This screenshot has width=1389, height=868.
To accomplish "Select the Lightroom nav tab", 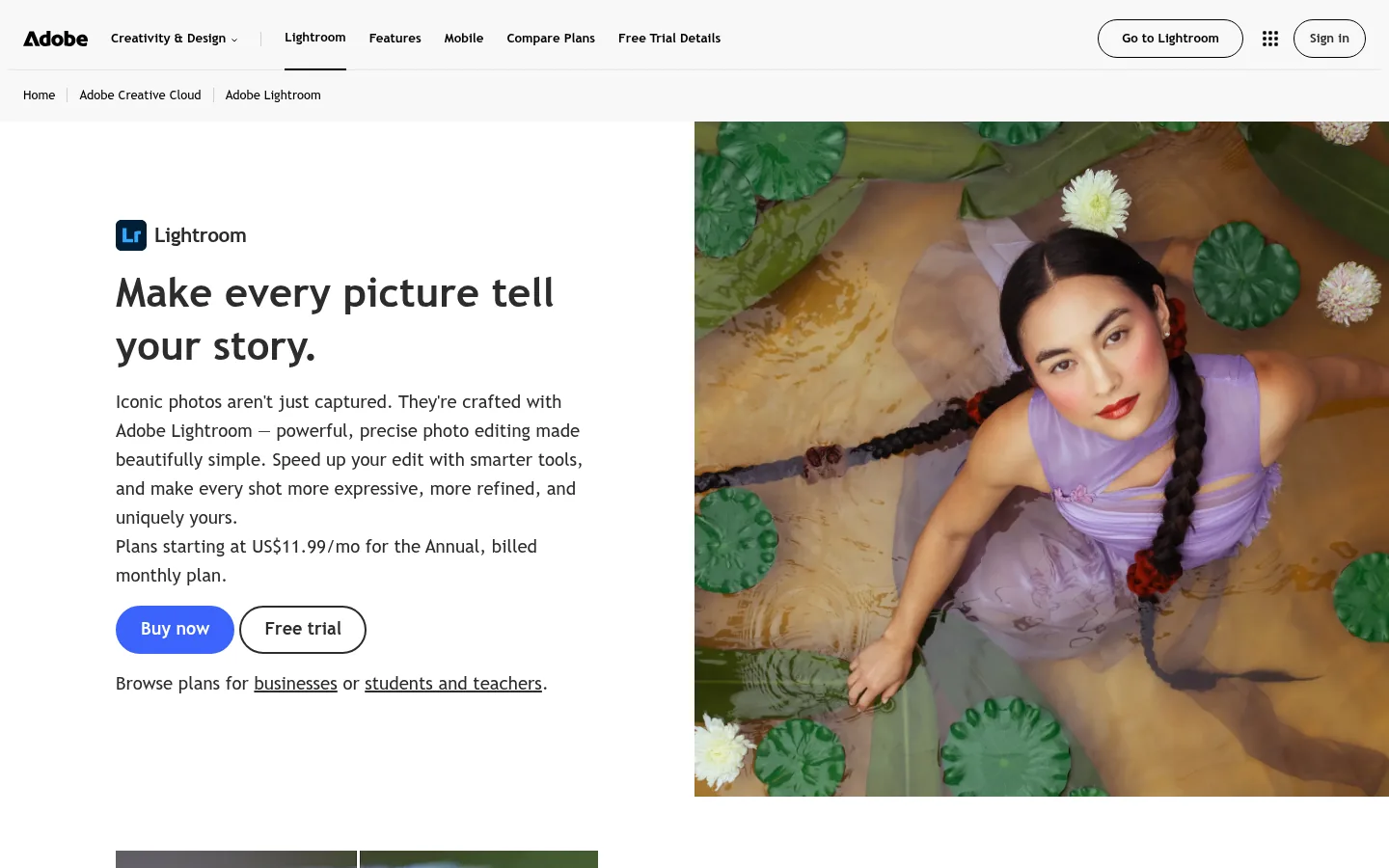I will tap(315, 38).
